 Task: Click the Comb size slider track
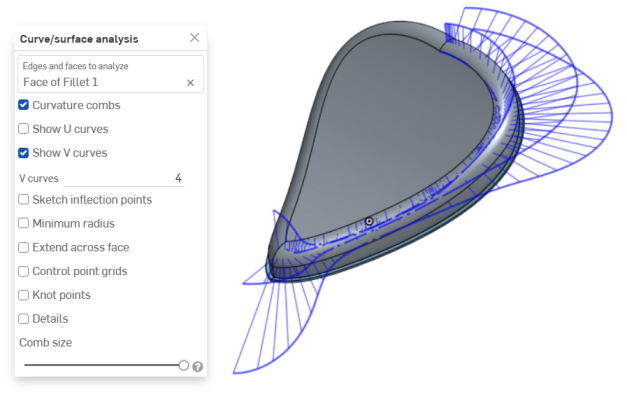102,365
